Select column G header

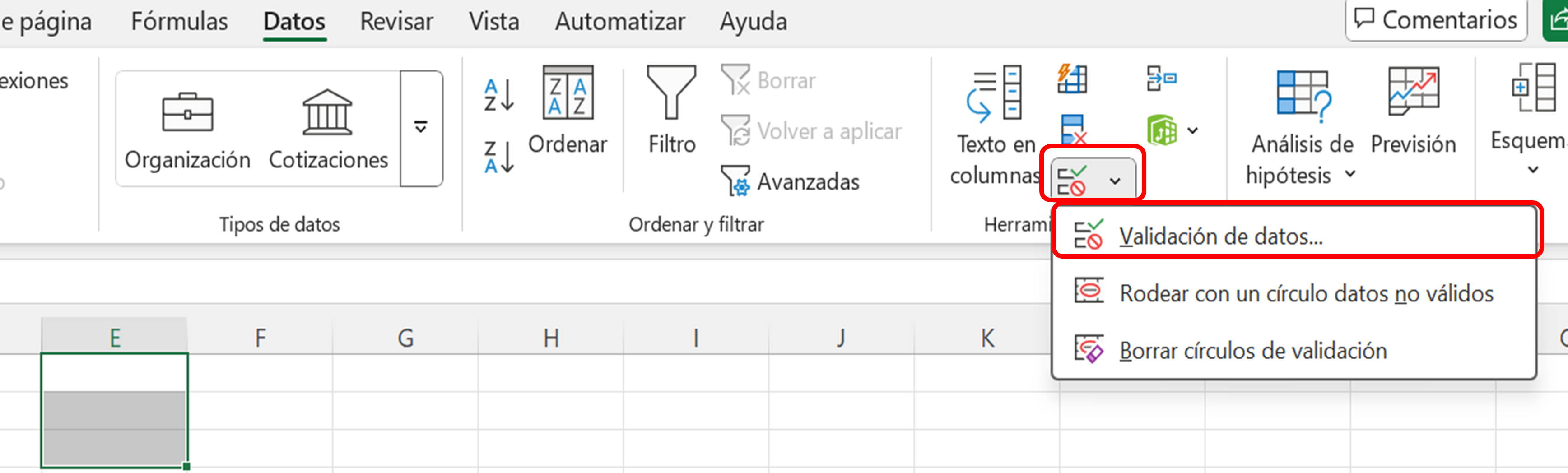pyautogui.click(x=405, y=337)
